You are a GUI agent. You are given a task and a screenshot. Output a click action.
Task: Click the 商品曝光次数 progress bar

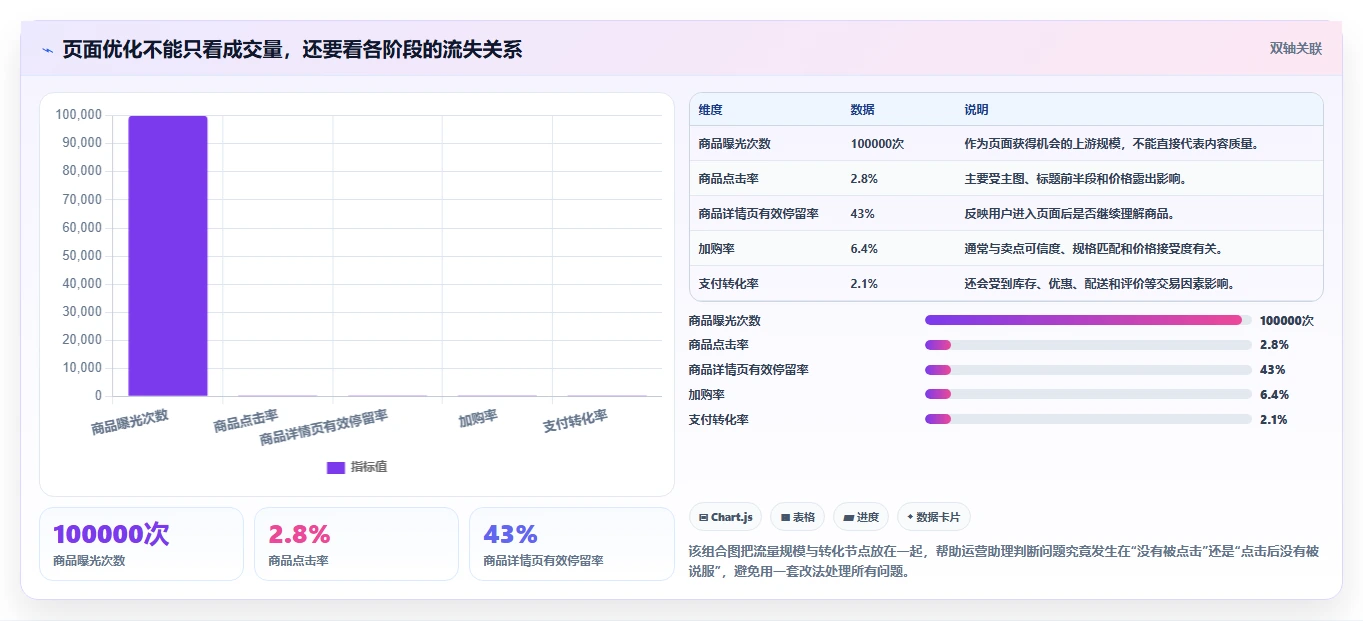[1088, 320]
